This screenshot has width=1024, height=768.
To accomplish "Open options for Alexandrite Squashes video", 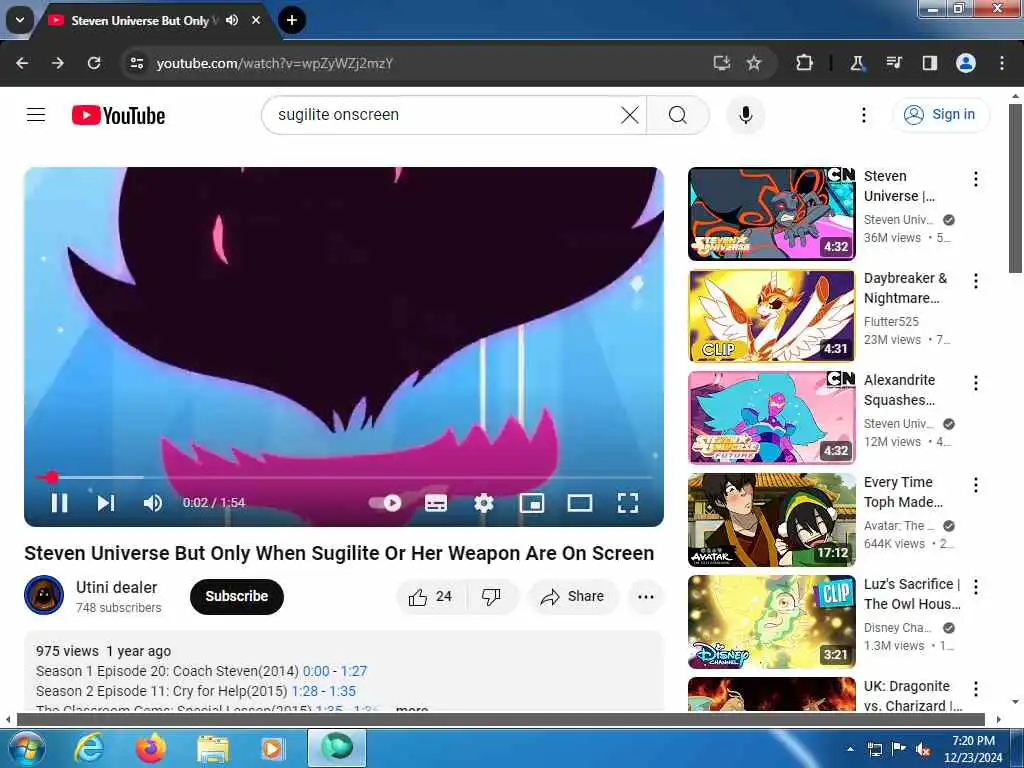I will click(975, 383).
